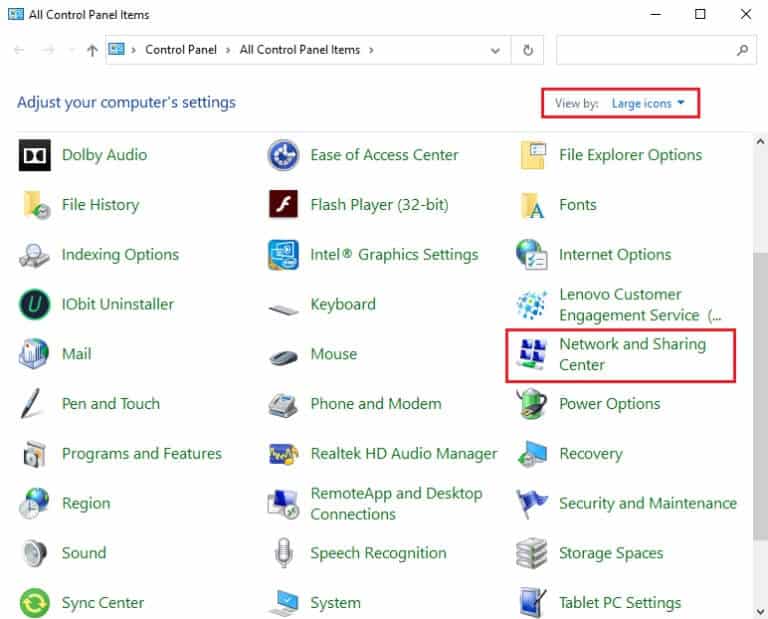Click the search magnifier icon
Image resolution: width=768 pixels, height=619 pixels.
click(x=743, y=50)
